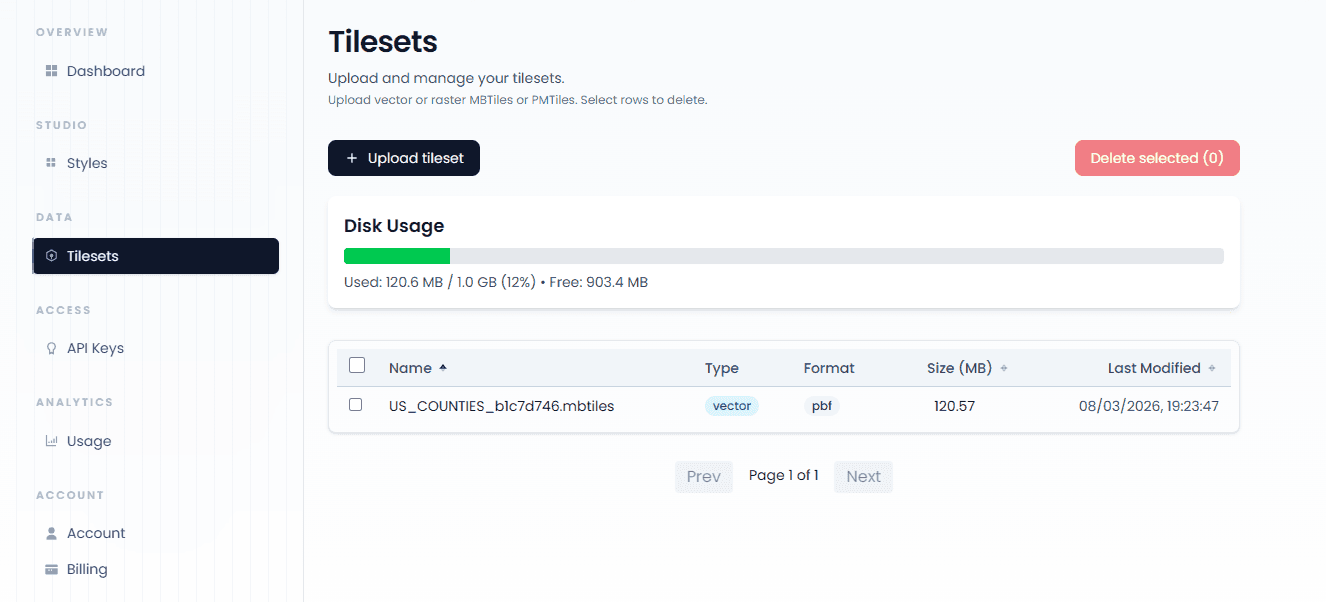1326x602 pixels.
Task: Reverse sort order on the Name column
Action: coord(410,367)
